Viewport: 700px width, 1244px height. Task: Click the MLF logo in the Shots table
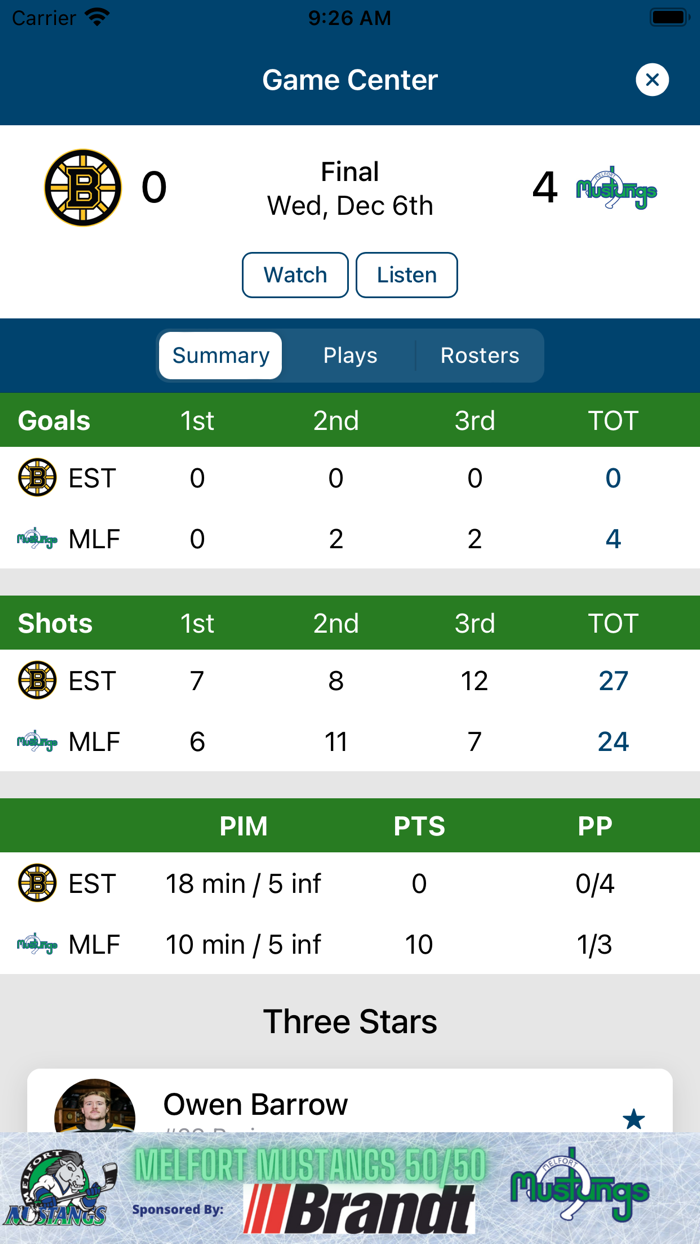[x=36, y=741]
